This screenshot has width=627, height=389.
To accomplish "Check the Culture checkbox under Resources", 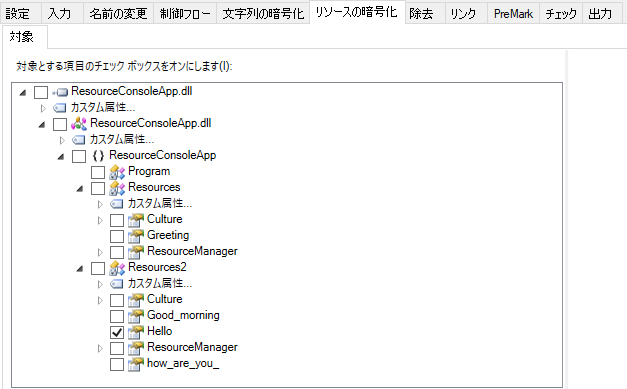I will tap(117, 220).
